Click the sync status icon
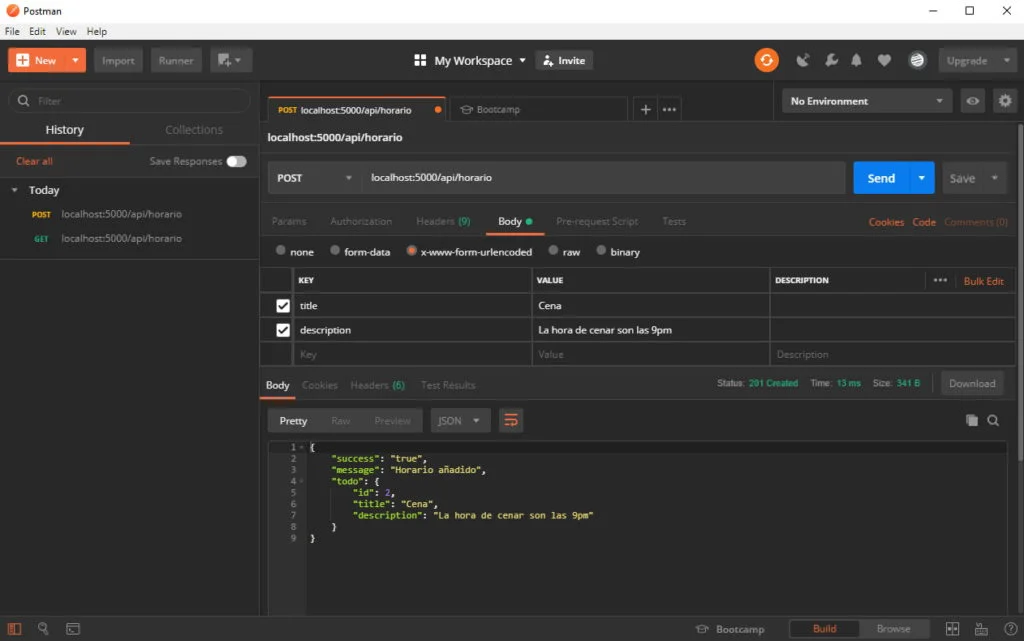1024x641 pixels. 766,60
